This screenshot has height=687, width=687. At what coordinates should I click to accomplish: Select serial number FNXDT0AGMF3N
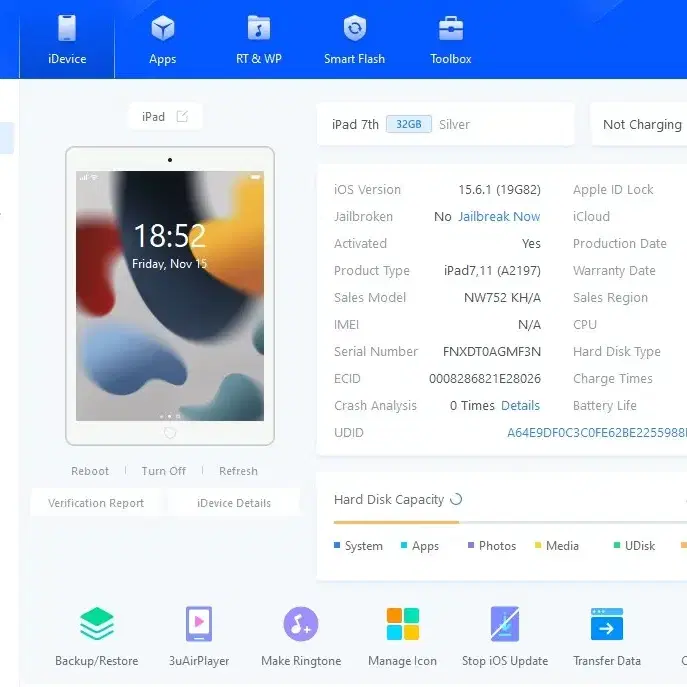coord(492,352)
